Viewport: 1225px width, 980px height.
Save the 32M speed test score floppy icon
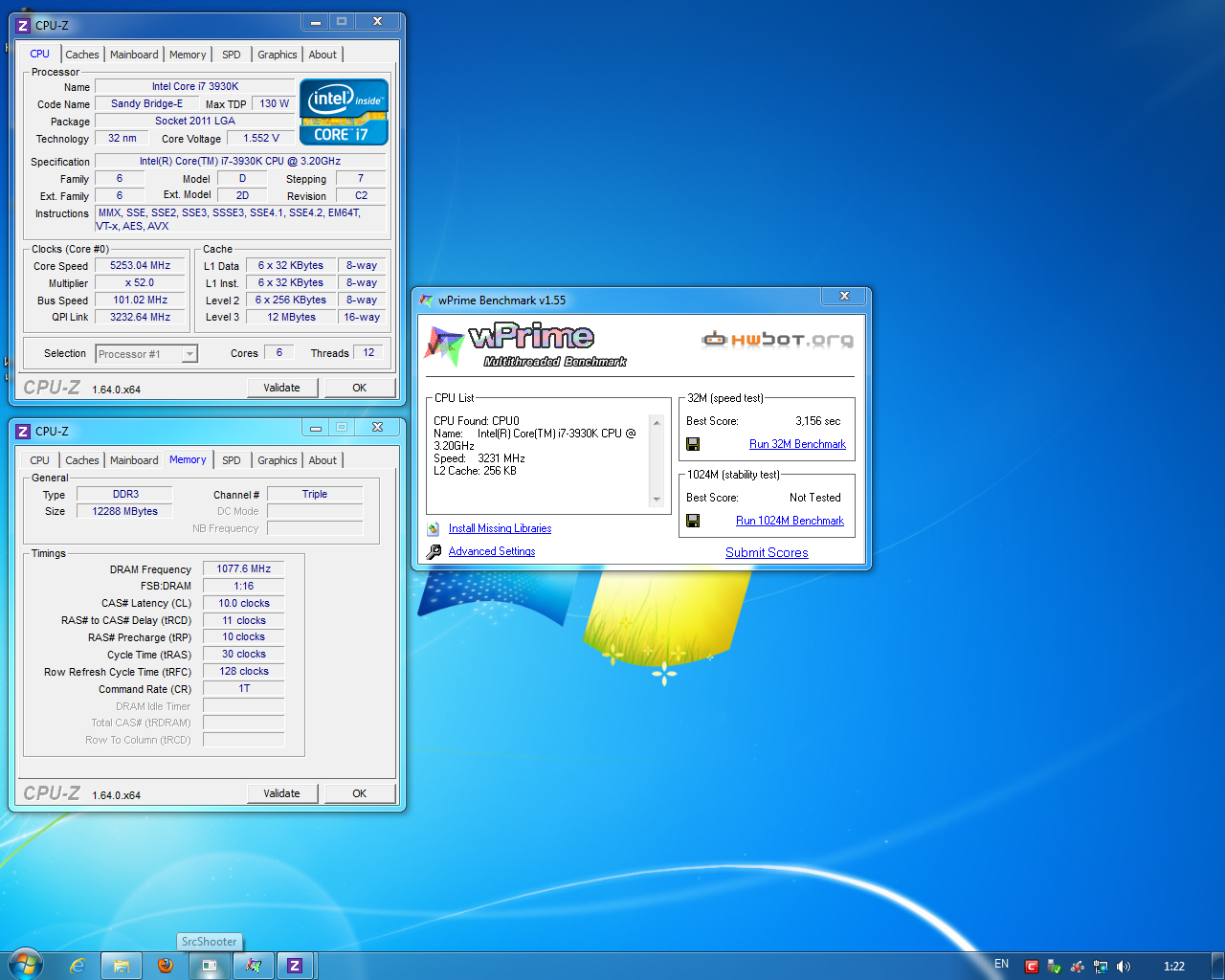coord(693,444)
